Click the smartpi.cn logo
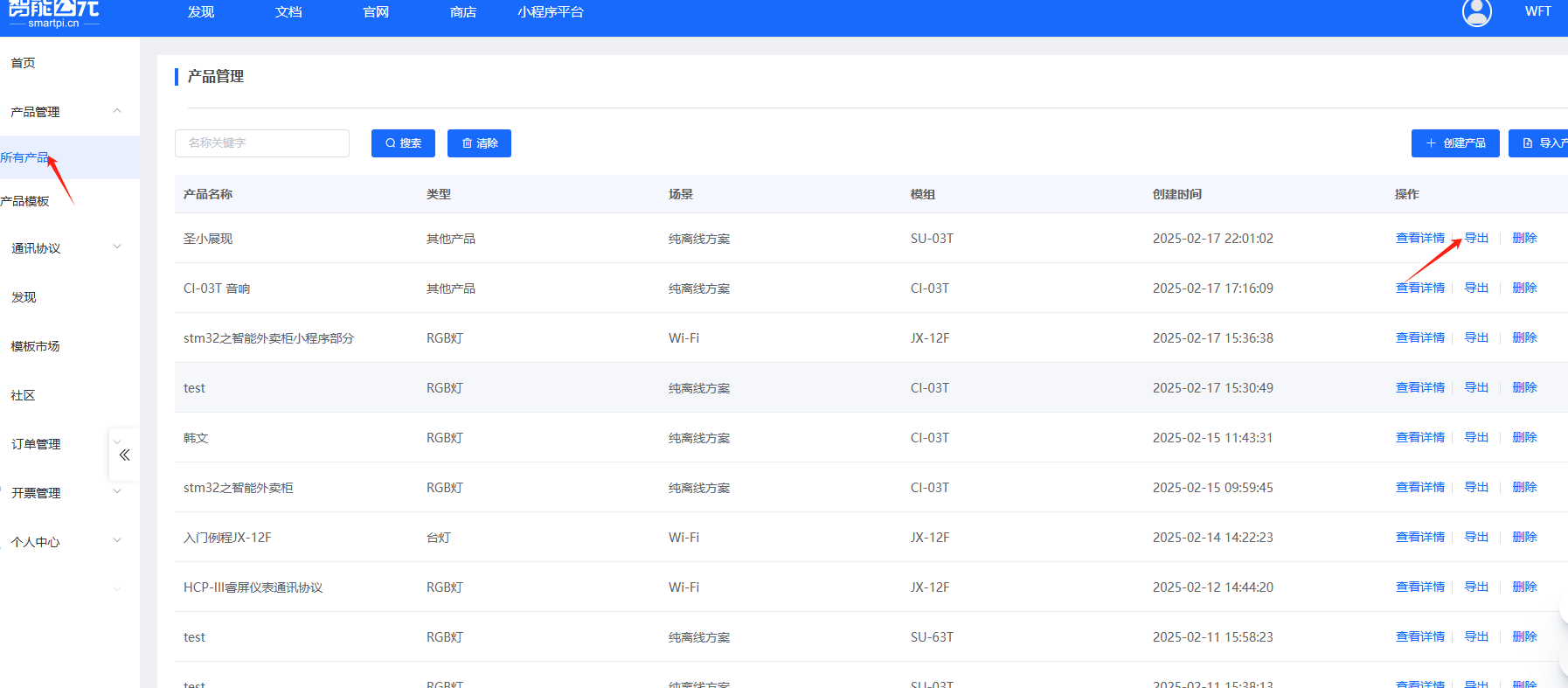This screenshot has height=688, width=1568. (53, 14)
